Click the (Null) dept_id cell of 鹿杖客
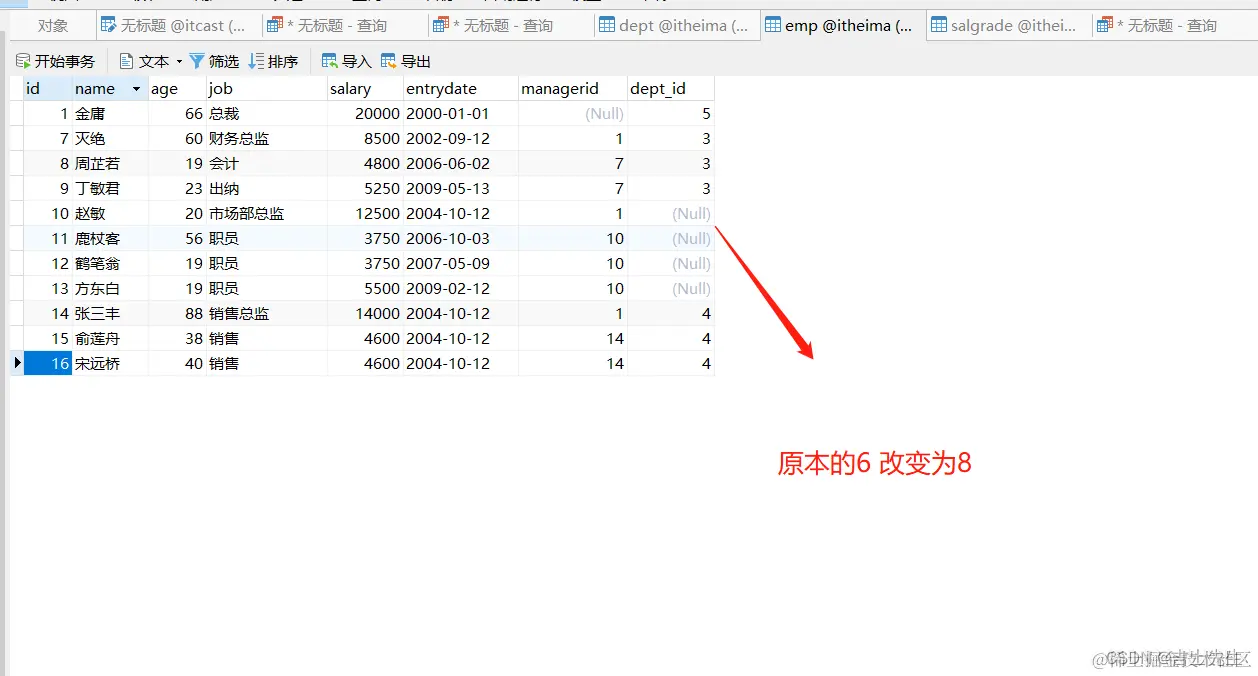Viewport: 1258px width, 676px height. (671, 239)
